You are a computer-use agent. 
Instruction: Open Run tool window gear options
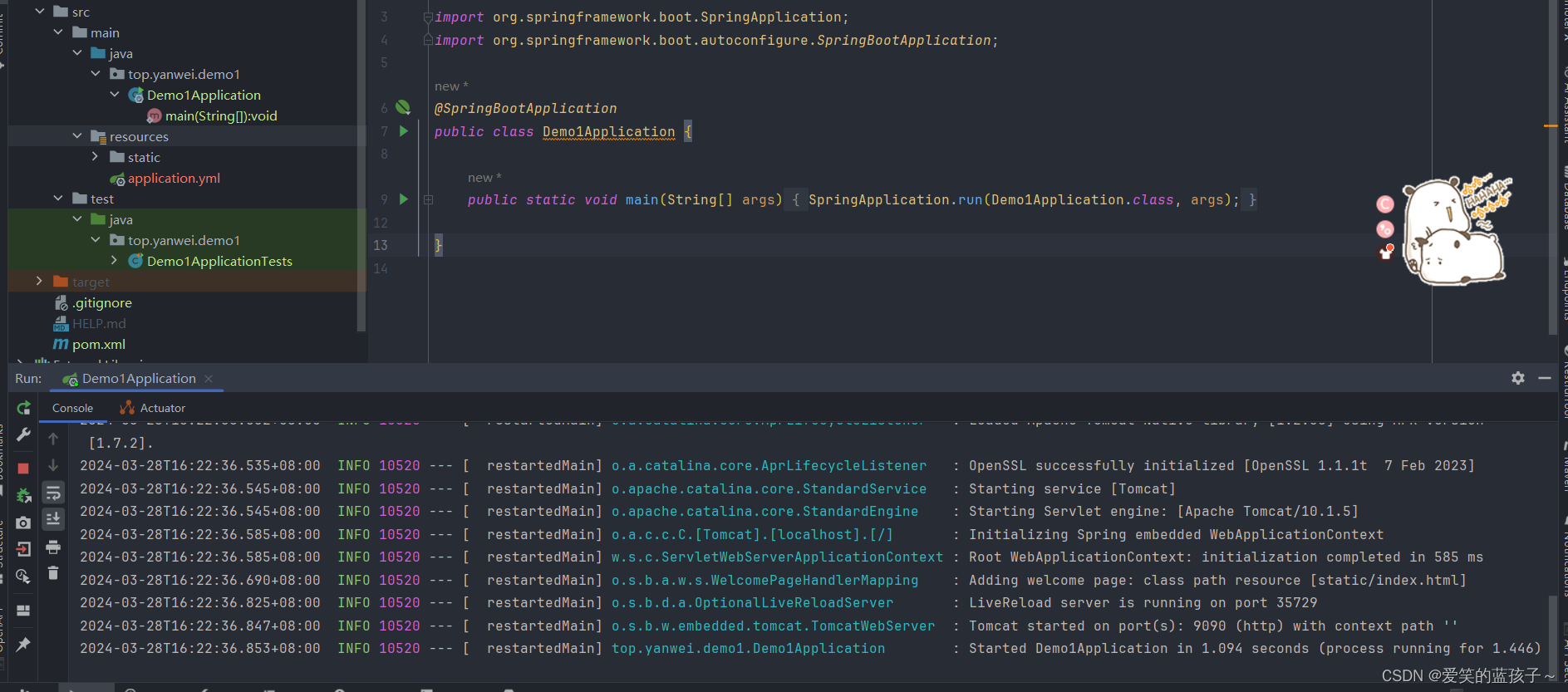1518,378
